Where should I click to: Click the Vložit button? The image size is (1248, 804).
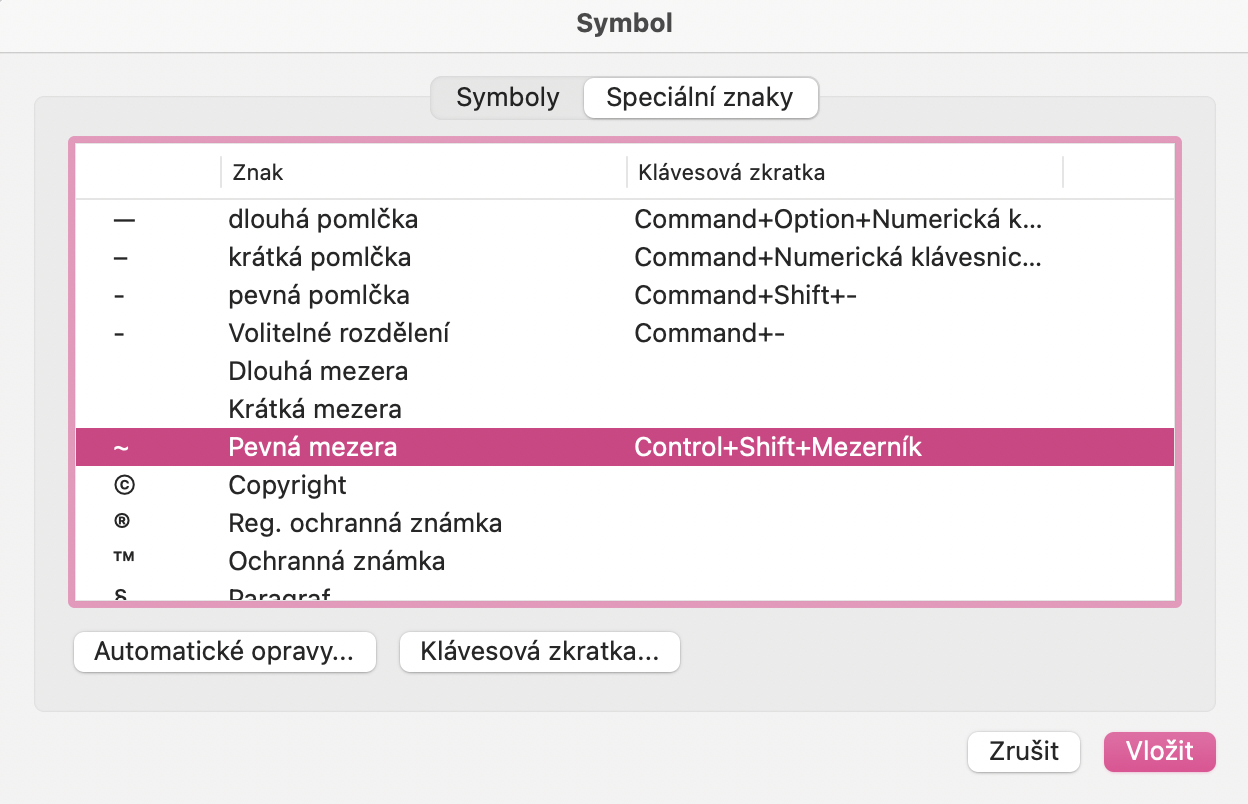[x=1159, y=751]
